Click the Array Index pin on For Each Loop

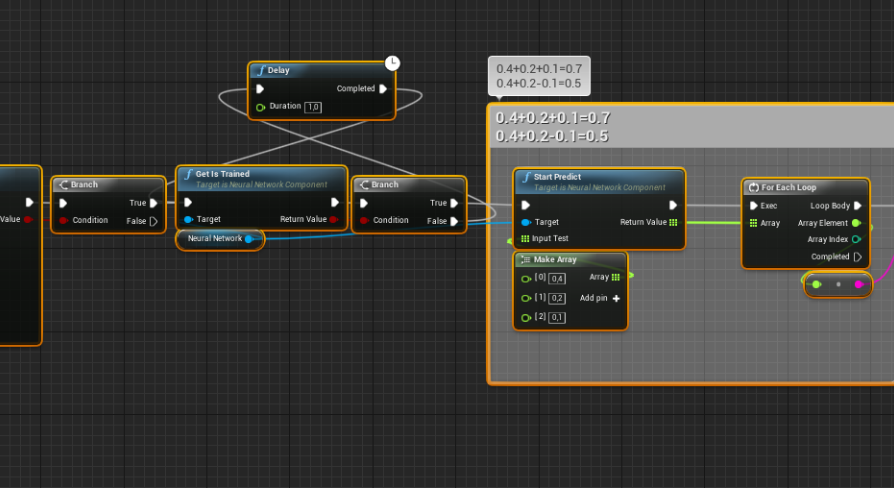[x=856, y=239]
